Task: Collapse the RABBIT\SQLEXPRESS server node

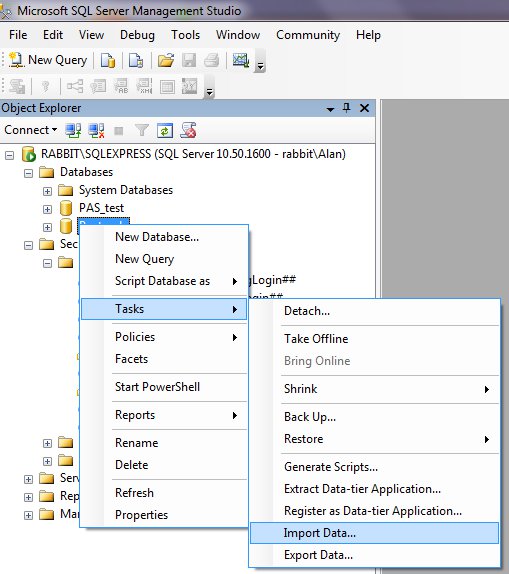Action: click(x=10, y=155)
